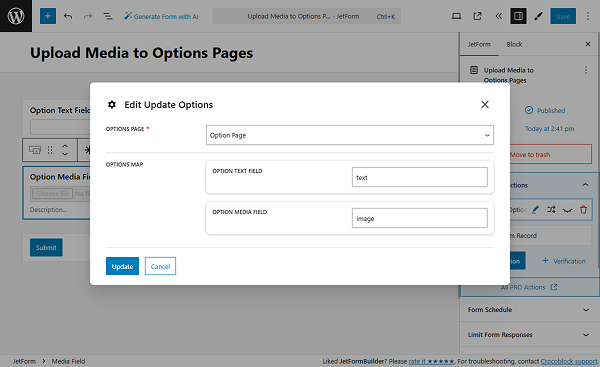The image size is (600, 367).
Task: Click the block drag handle icon
Action: pyautogui.click(x=50, y=150)
